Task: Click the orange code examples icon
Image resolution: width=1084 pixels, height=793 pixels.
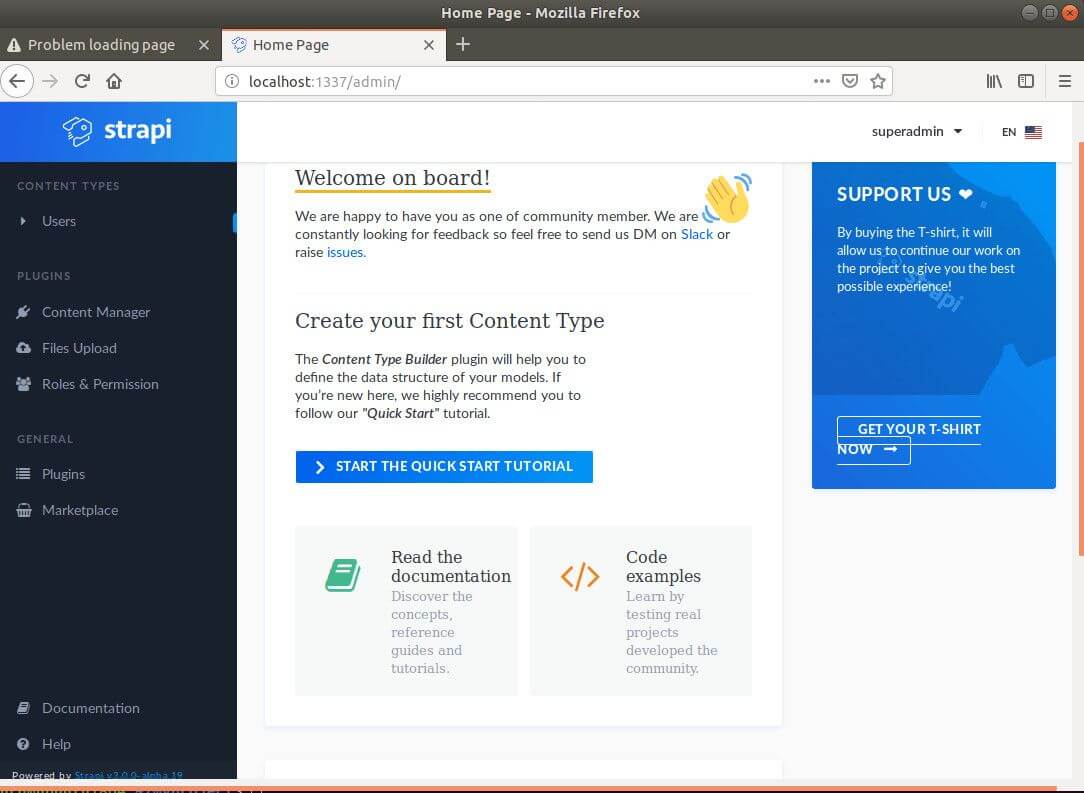Action: click(x=580, y=576)
